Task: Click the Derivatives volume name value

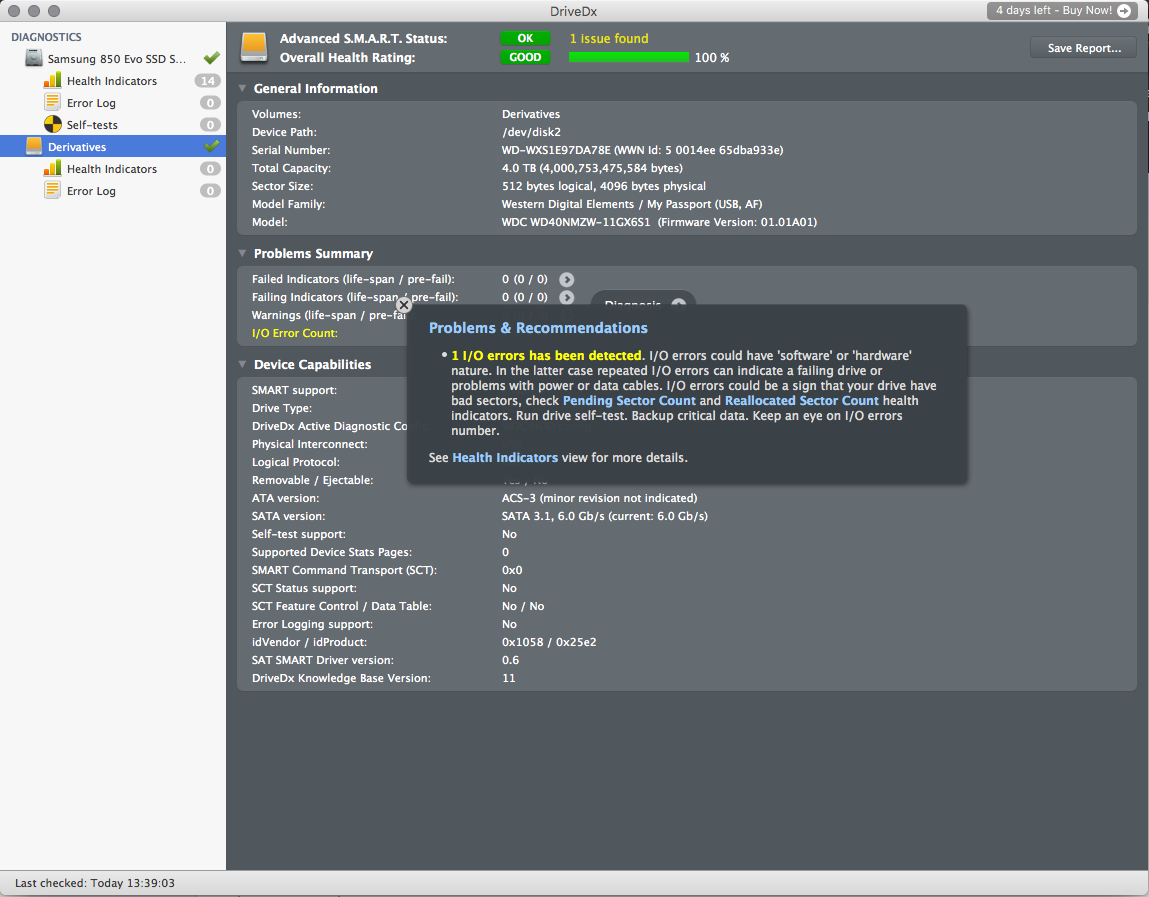Action: click(x=531, y=114)
